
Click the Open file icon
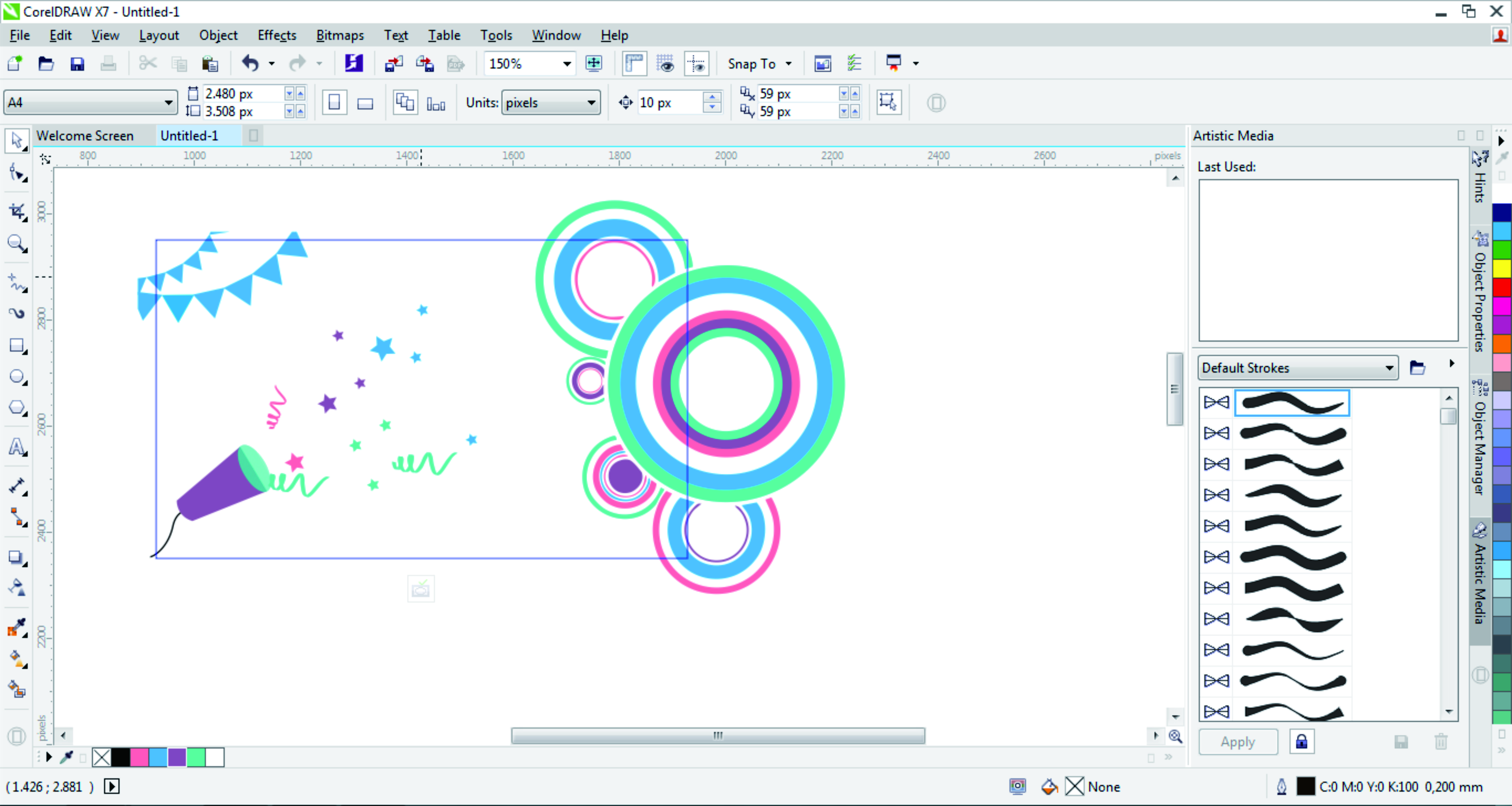tap(46, 63)
